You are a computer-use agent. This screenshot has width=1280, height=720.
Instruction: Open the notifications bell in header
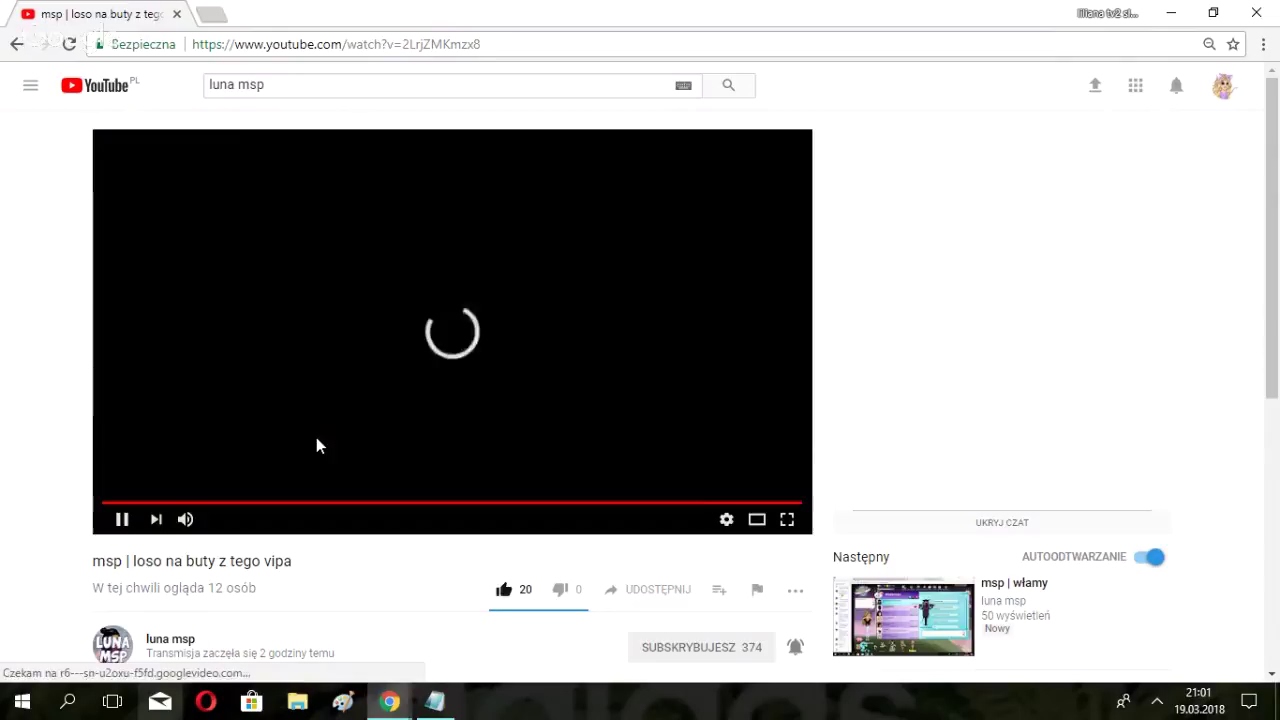click(x=1176, y=85)
